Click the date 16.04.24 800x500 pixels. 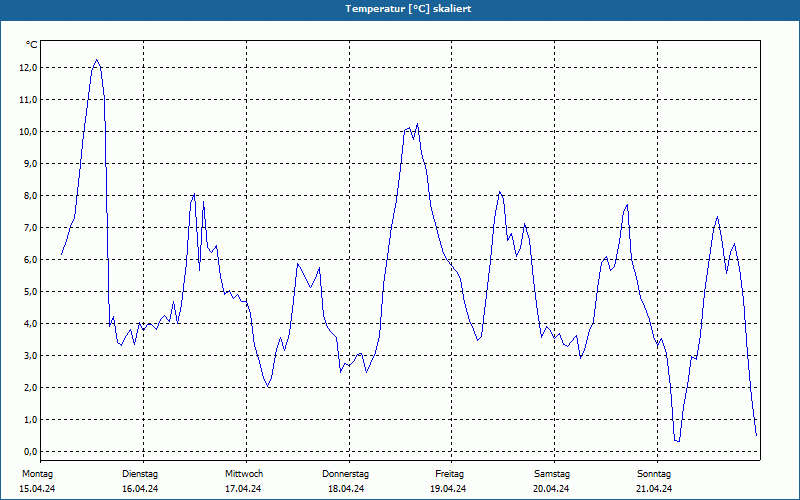(140, 489)
